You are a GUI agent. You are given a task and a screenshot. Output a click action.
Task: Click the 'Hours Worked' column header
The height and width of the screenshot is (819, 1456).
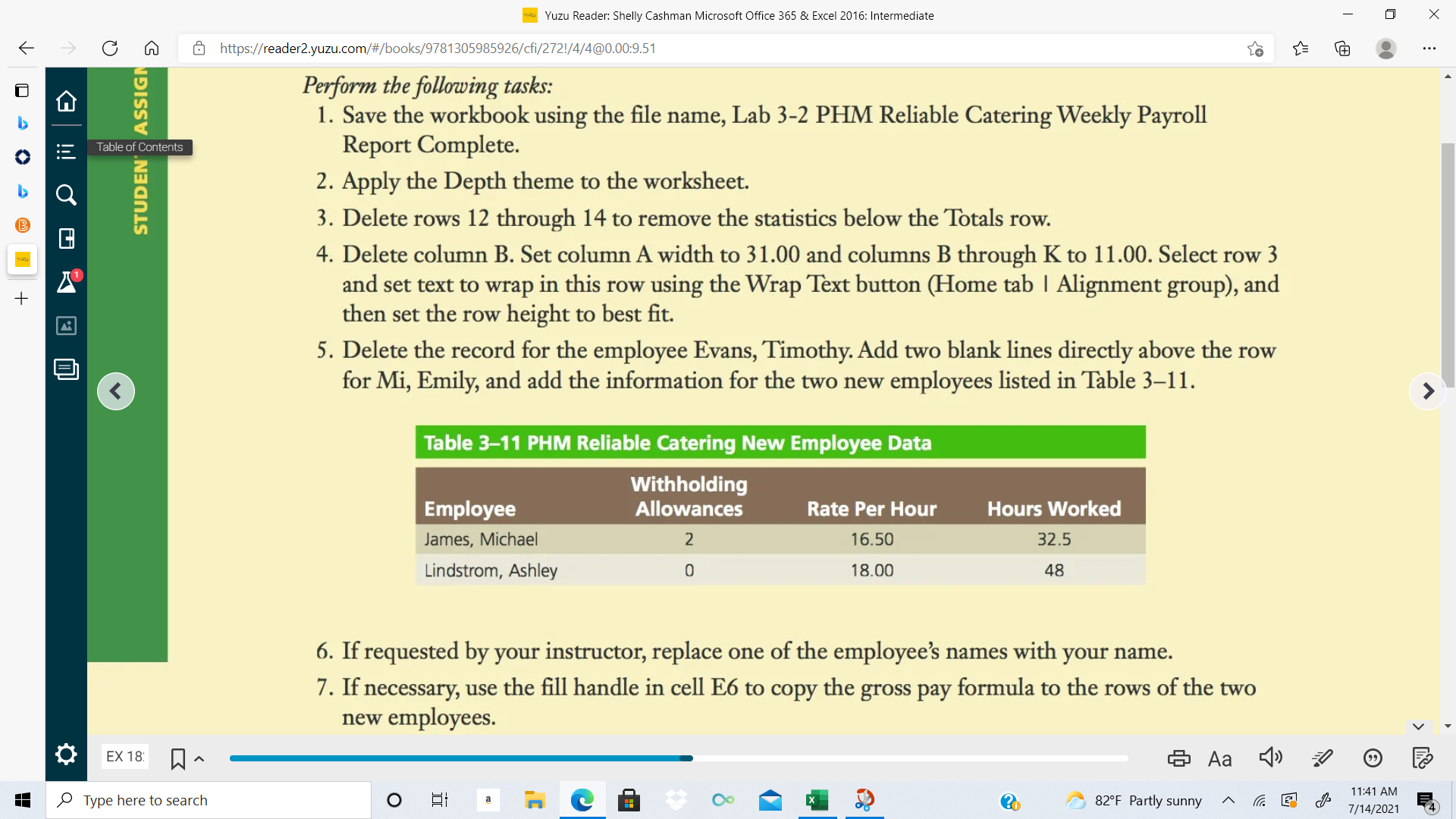(x=1053, y=509)
